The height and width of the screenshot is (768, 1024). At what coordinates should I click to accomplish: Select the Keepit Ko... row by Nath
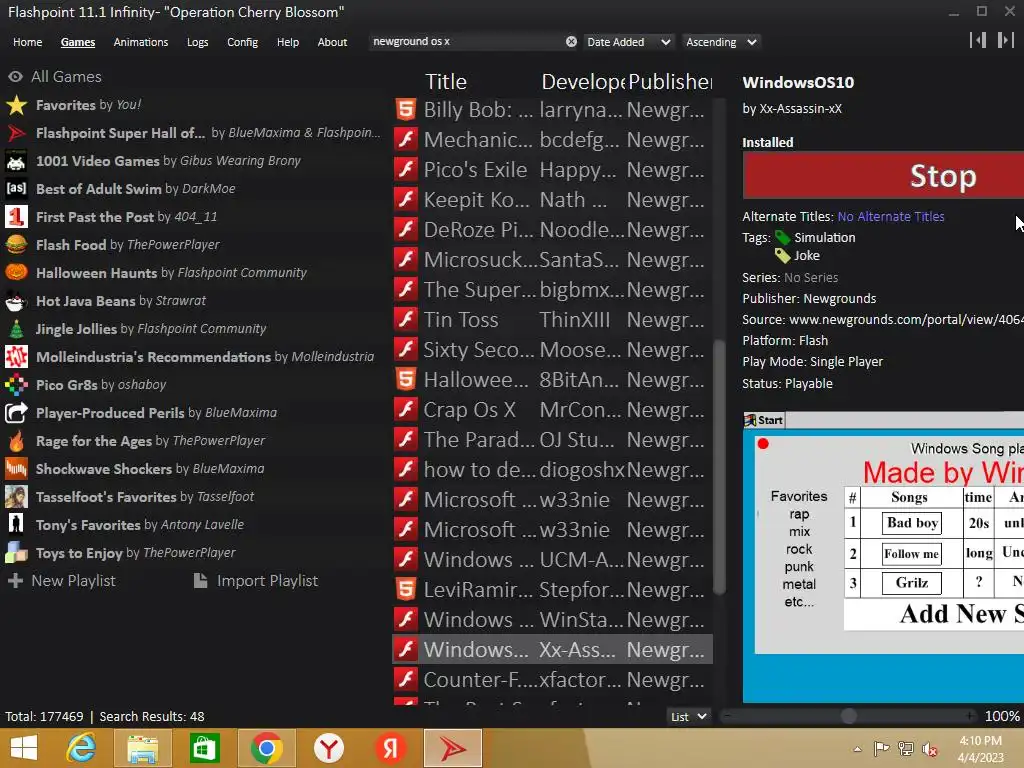coord(552,199)
